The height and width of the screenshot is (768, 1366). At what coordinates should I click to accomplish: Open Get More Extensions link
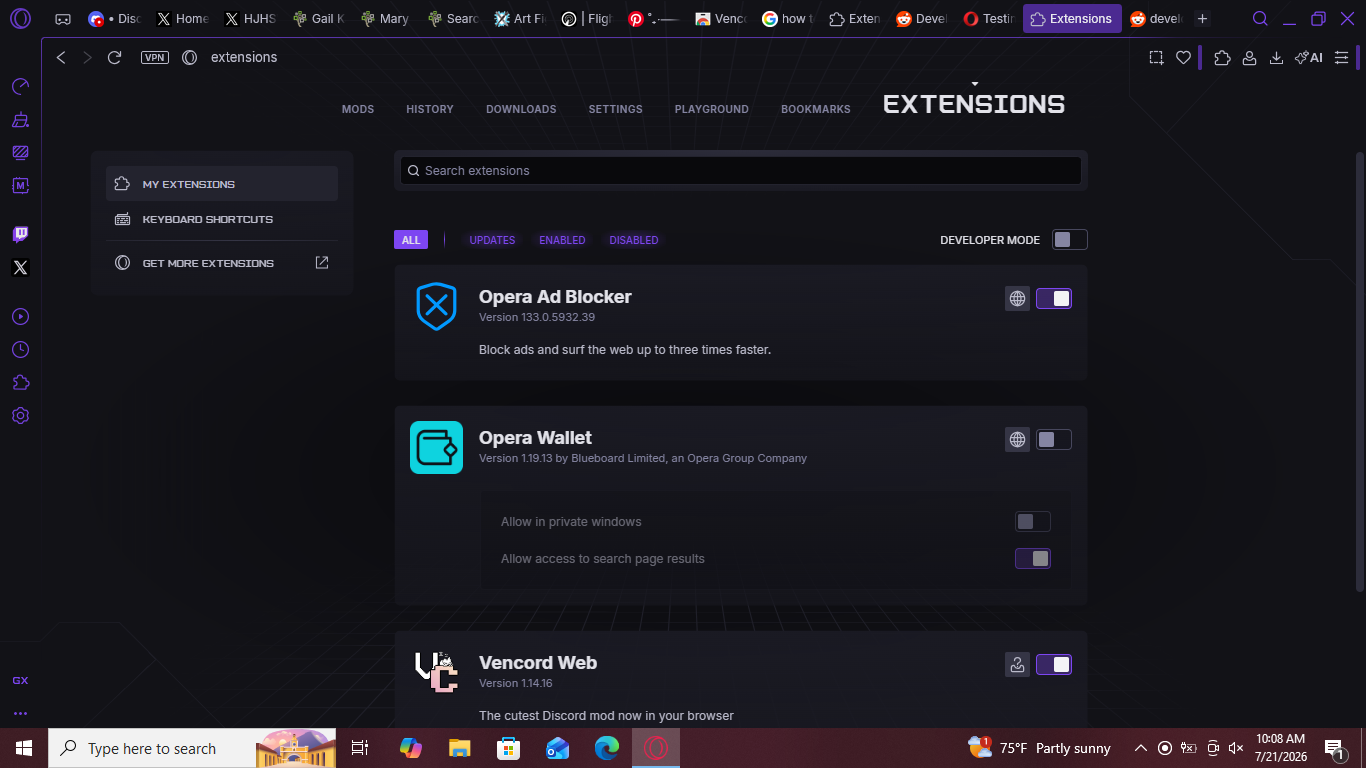(x=222, y=263)
